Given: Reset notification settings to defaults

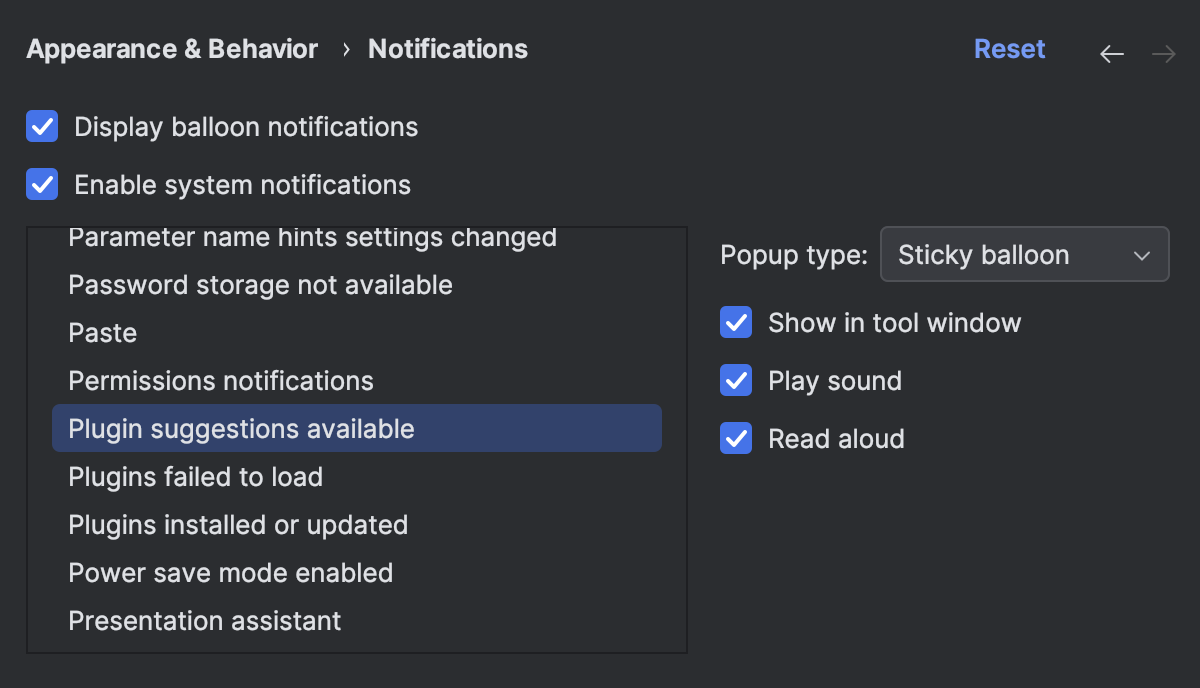Looking at the screenshot, I should tap(1009, 48).
